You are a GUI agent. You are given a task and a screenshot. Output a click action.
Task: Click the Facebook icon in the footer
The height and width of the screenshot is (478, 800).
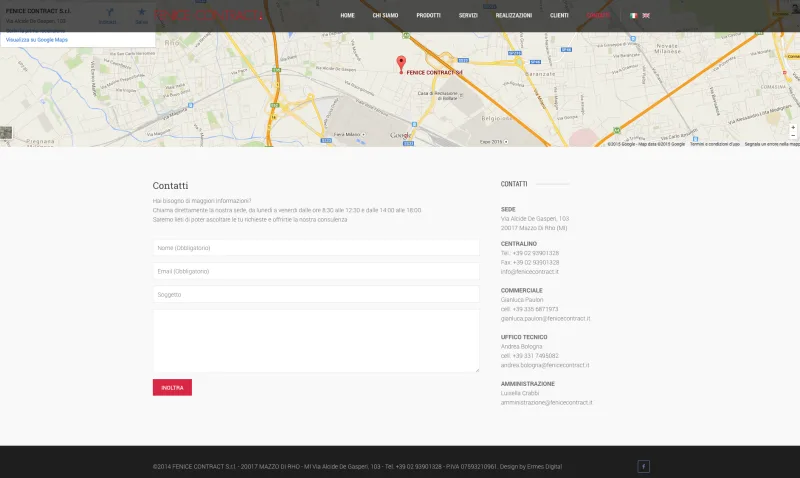[x=643, y=466]
